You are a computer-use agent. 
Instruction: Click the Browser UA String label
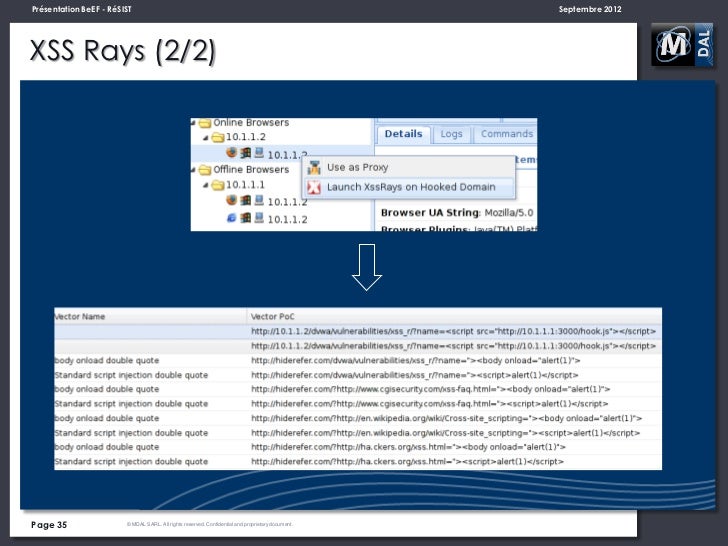click(x=430, y=213)
